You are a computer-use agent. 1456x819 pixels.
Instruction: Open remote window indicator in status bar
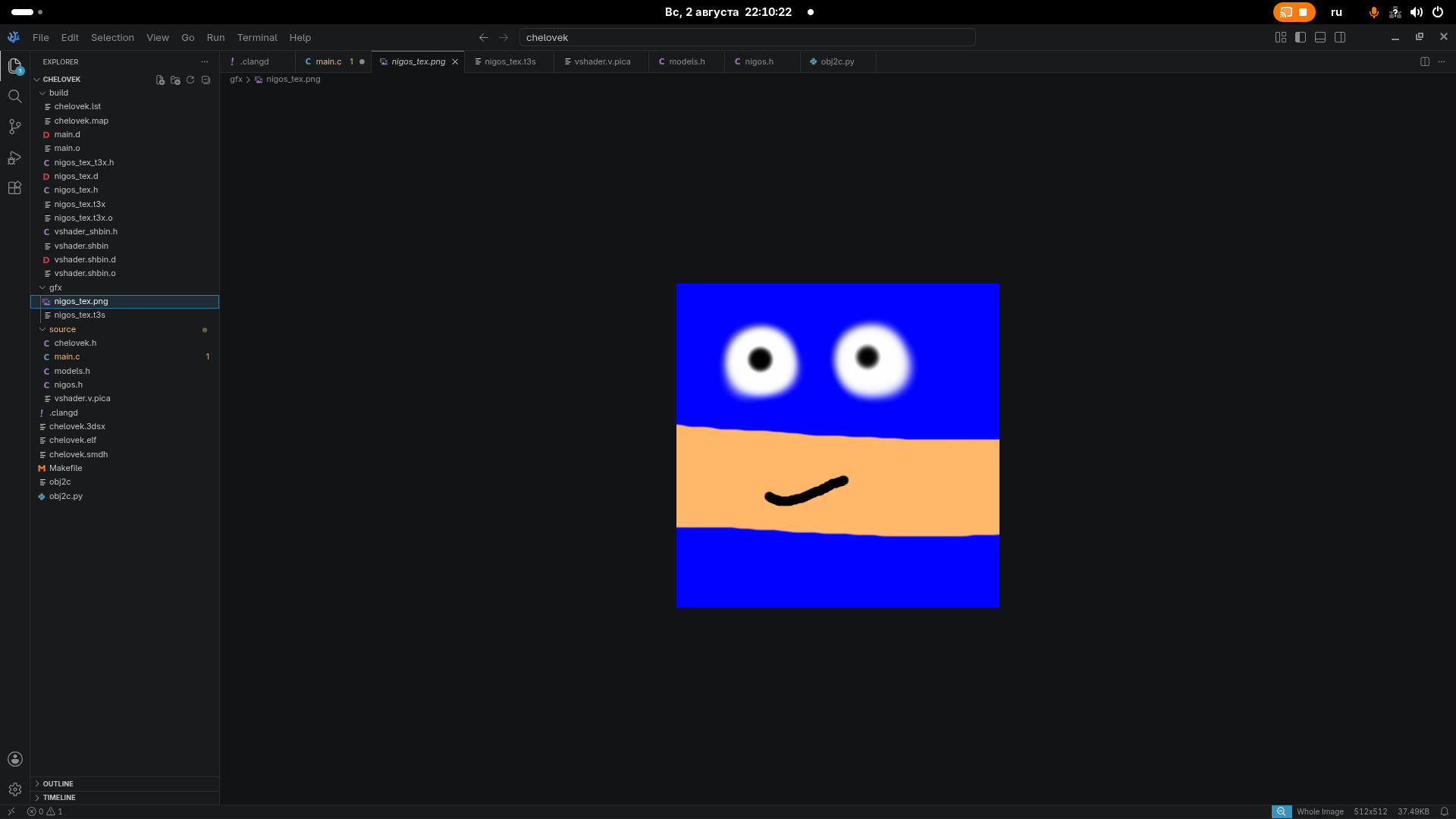click(x=11, y=811)
